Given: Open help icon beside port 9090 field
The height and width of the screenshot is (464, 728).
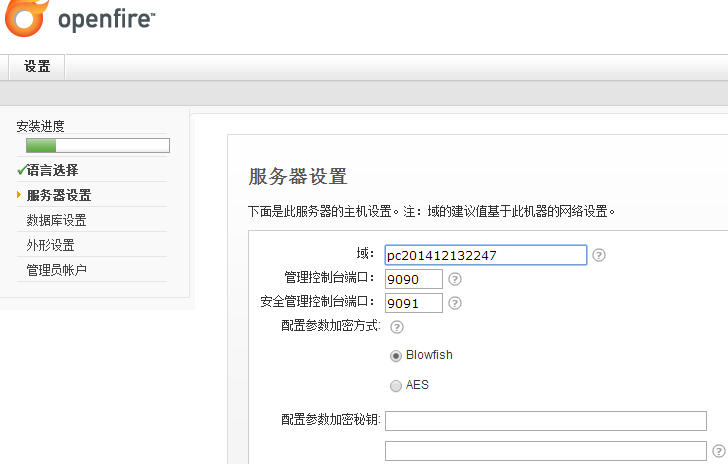Looking at the screenshot, I should click(x=455, y=279).
